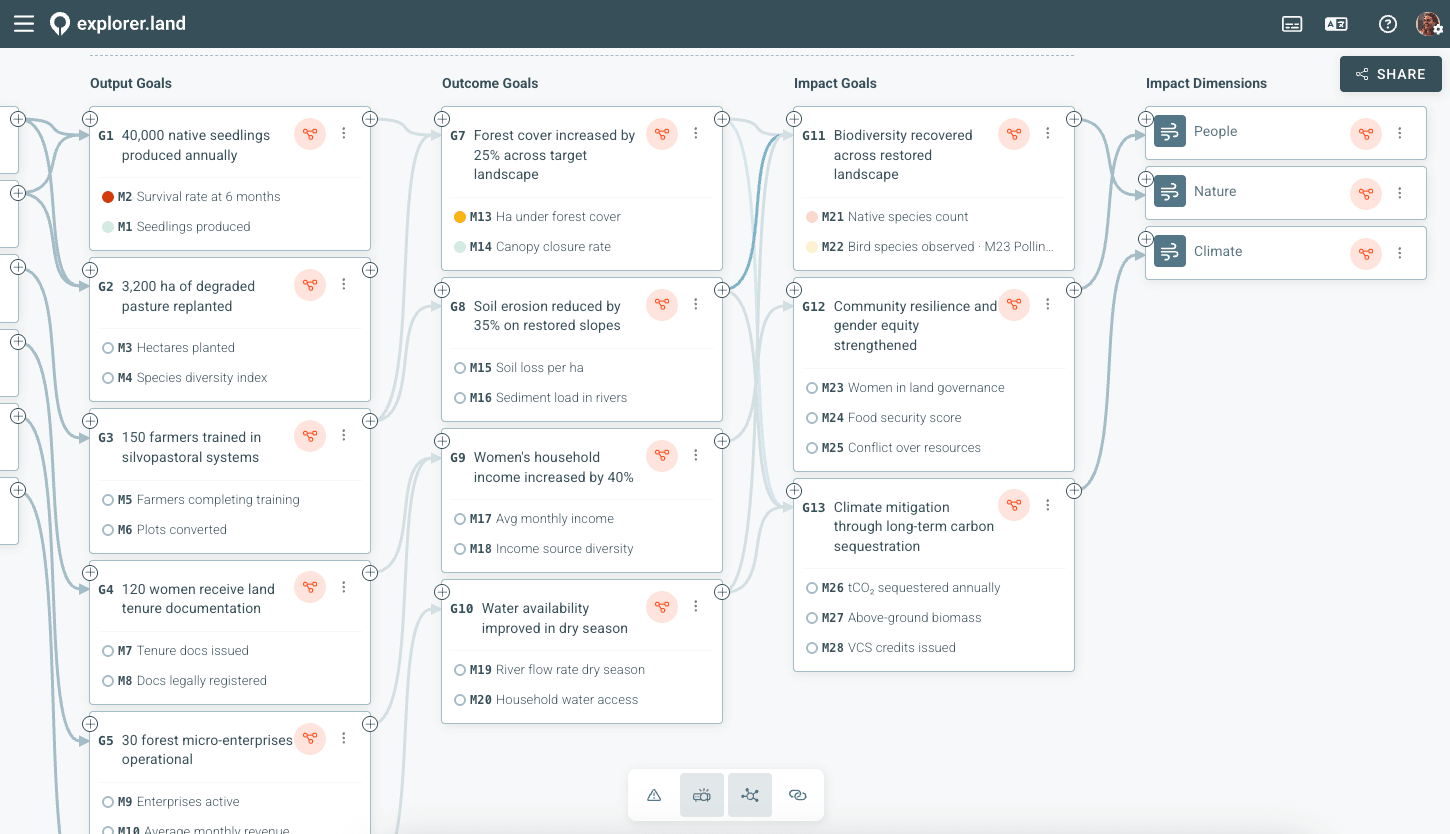Screen dimensions: 1450x834
Task: Select the Impact Dimensions column heading
Action: click(1206, 84)
